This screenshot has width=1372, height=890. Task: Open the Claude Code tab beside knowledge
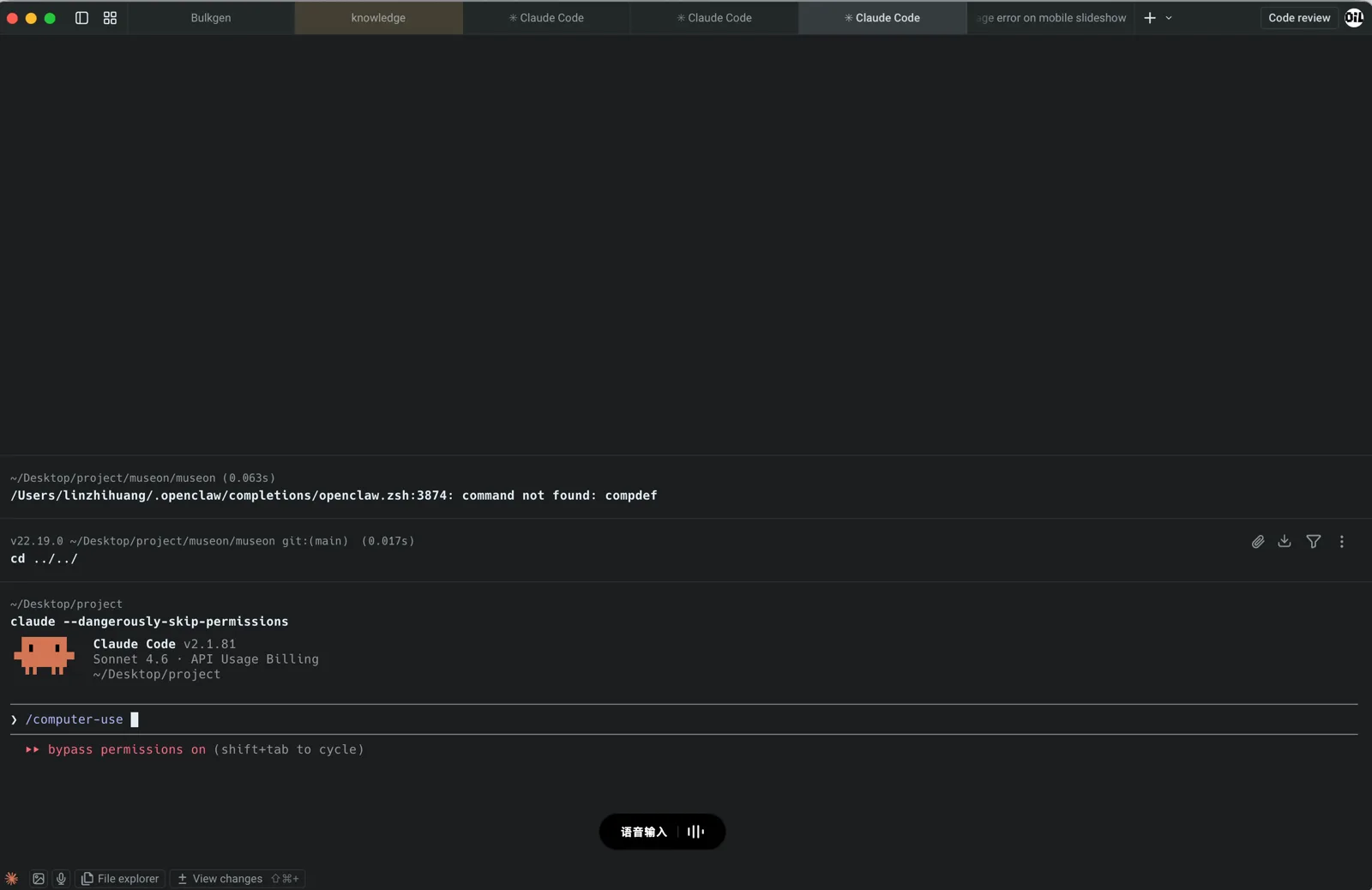[546, 17]
